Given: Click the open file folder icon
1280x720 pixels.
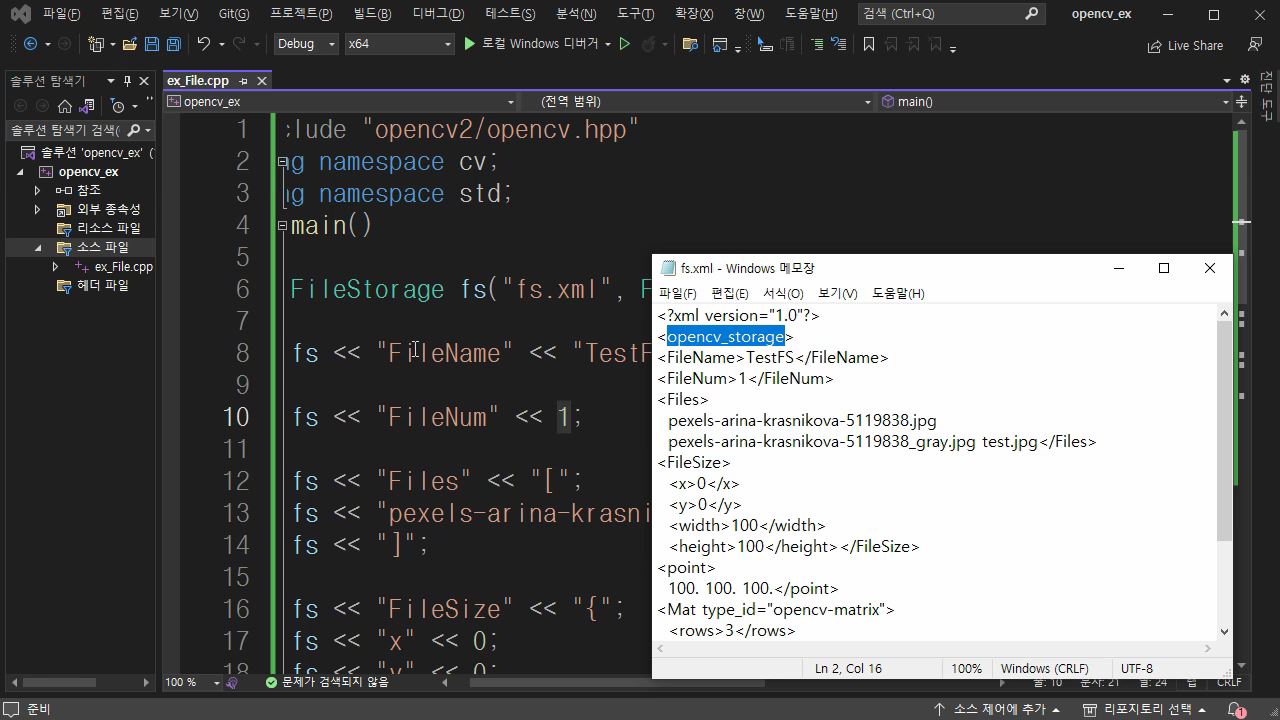Looking at the screenshot, I should pyautogui.click(x=130, y=44).
